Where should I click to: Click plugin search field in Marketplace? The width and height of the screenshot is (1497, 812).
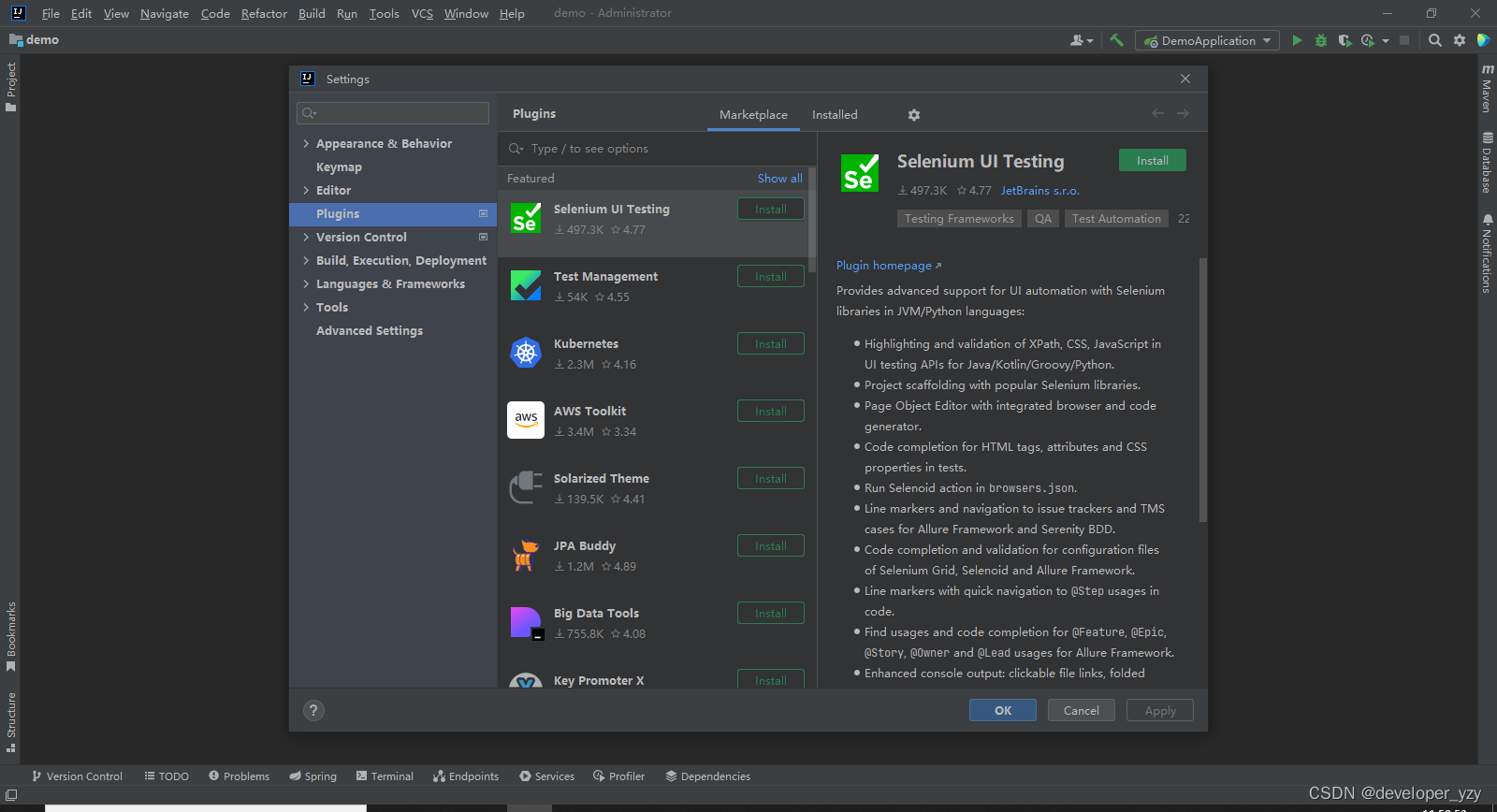tap(658, 149)
